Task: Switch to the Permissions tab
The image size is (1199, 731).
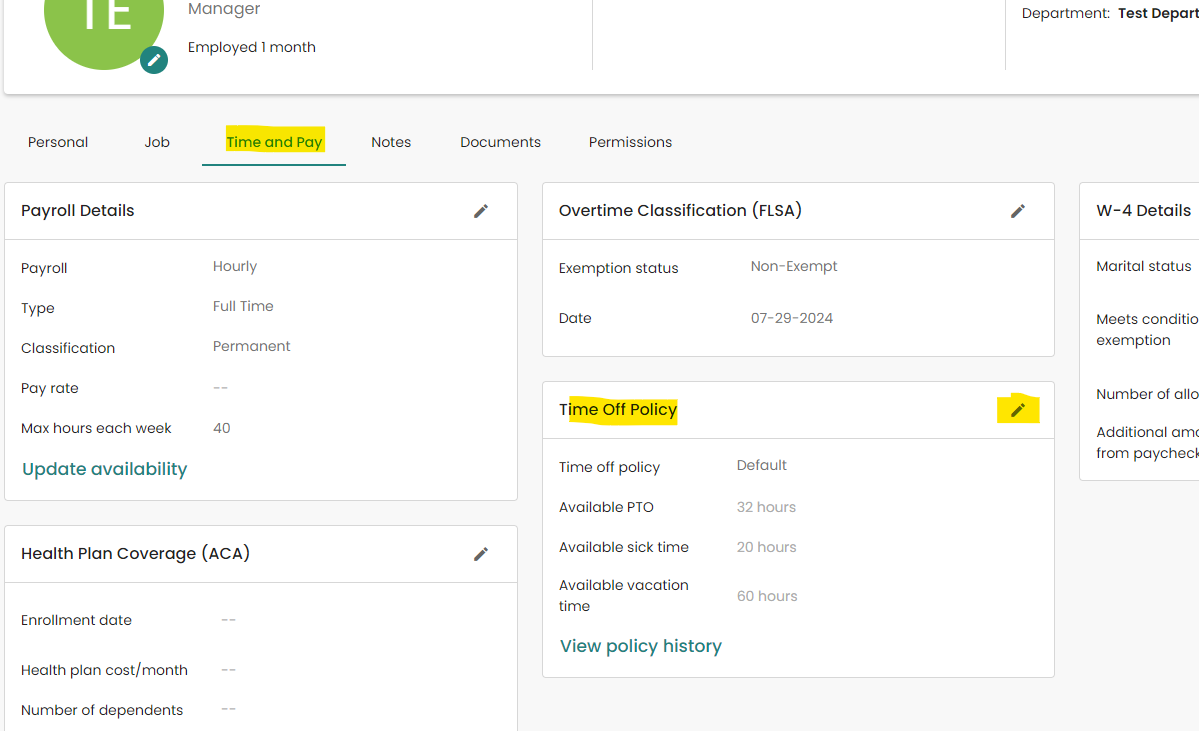Action: (x=630, y=142)
